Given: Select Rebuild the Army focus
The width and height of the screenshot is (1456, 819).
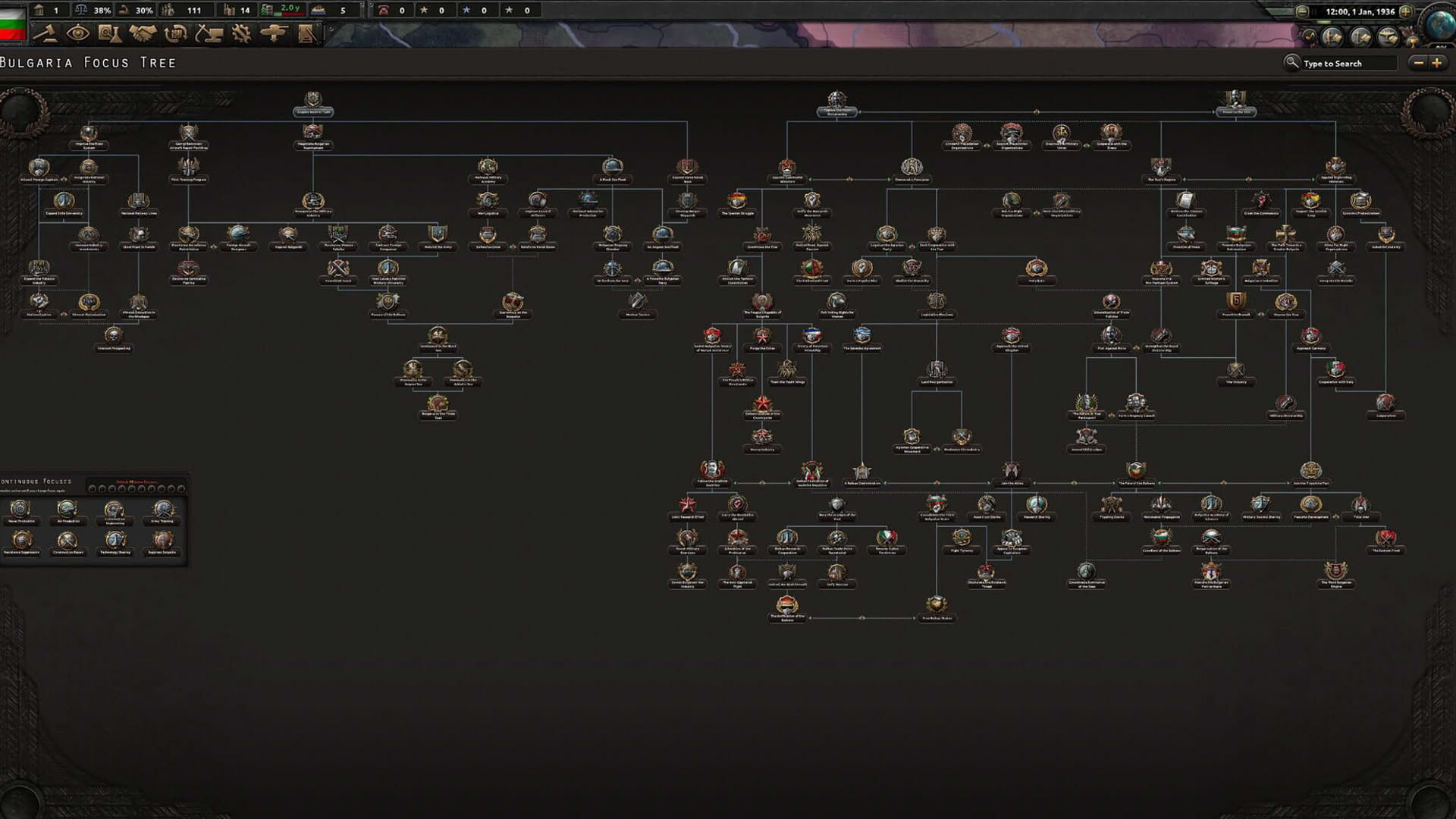Looking at the screenshot, I should pos(438,237).
